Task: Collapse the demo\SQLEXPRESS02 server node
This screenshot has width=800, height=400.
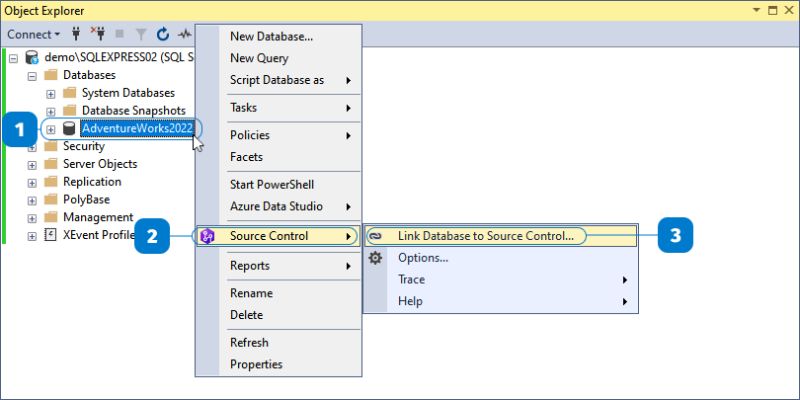Action: coord(13,58)
